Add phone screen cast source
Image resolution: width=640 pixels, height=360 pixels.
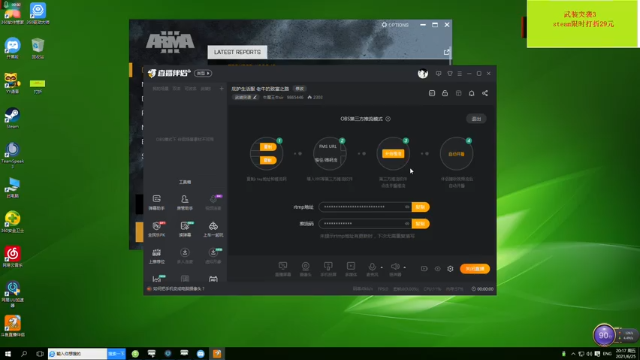click(328, 269)
